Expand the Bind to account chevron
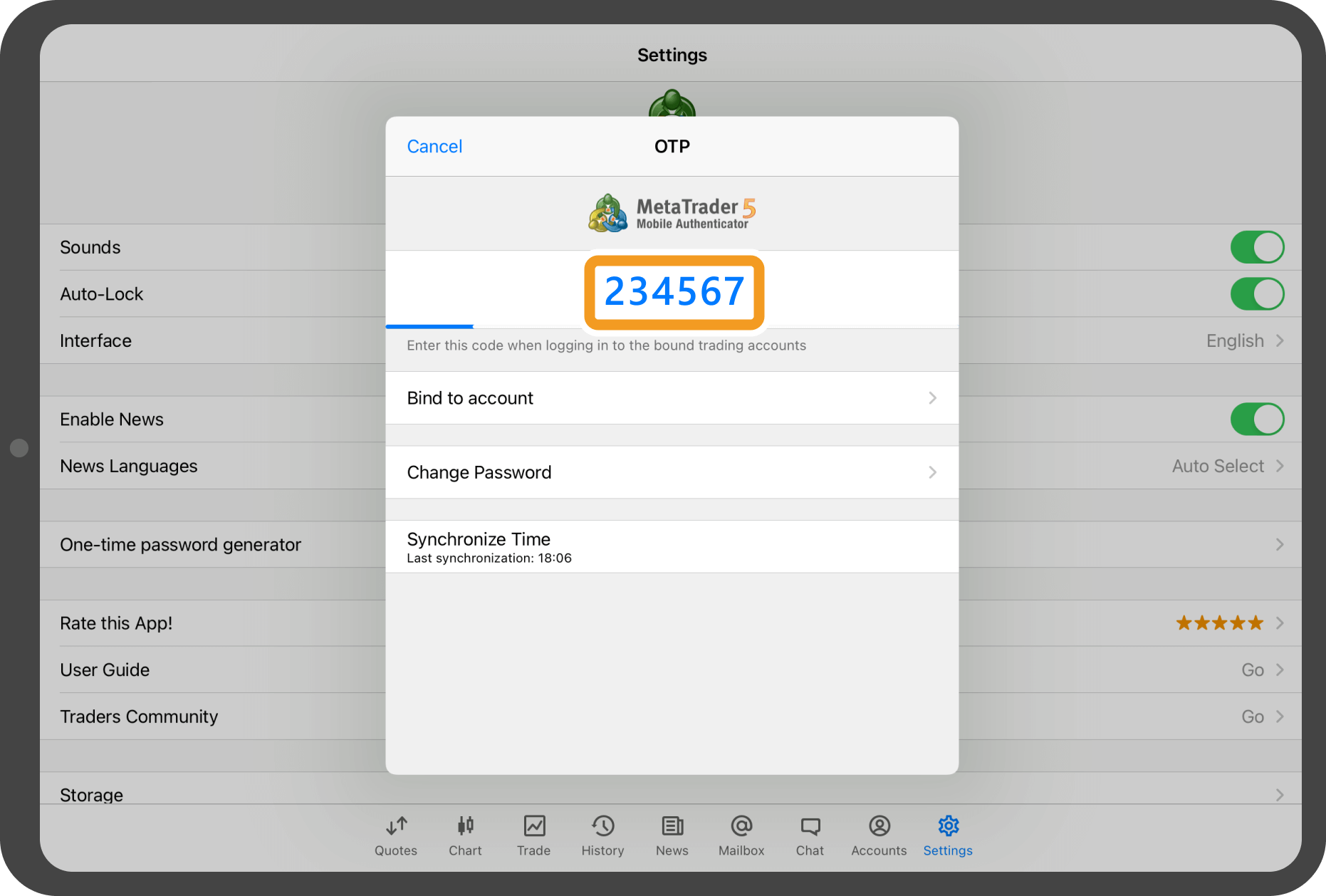This screenshot has width=1326, height=896. coord(932,398)
